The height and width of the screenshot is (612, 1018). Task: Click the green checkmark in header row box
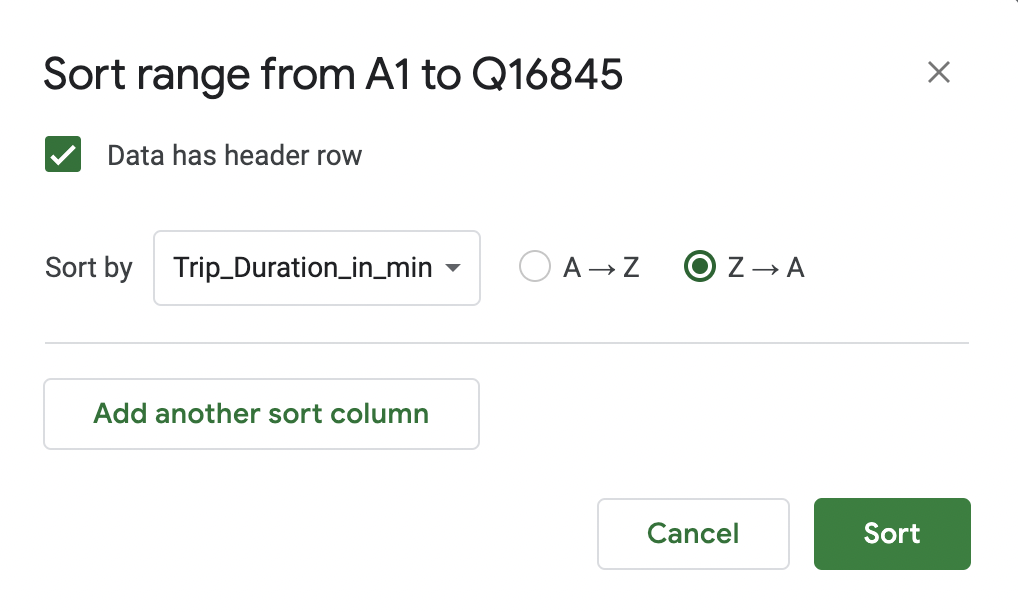(63, 156)
